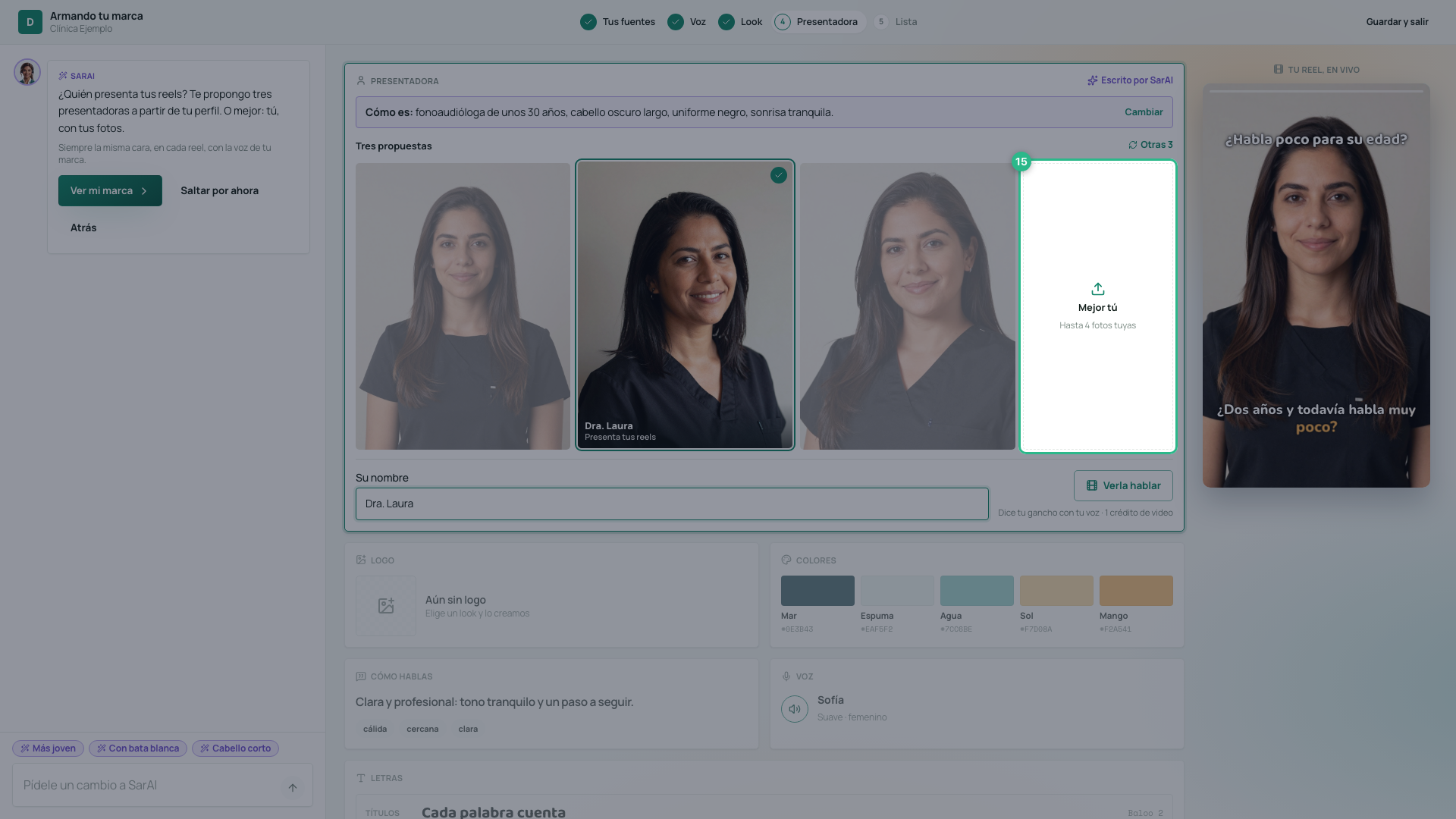Toggle the checkmark on Dra. Laura card

(x=779, y=175)
